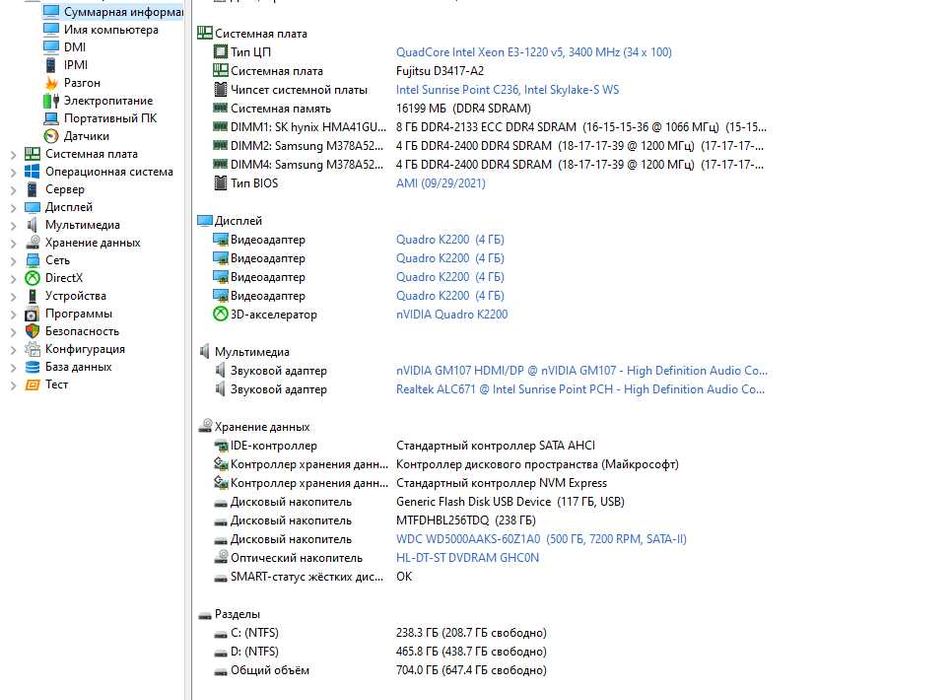Select the Общий объём row
Image resolution: width=951 pixels, height=700 pixels.
(x=380, y=670)
